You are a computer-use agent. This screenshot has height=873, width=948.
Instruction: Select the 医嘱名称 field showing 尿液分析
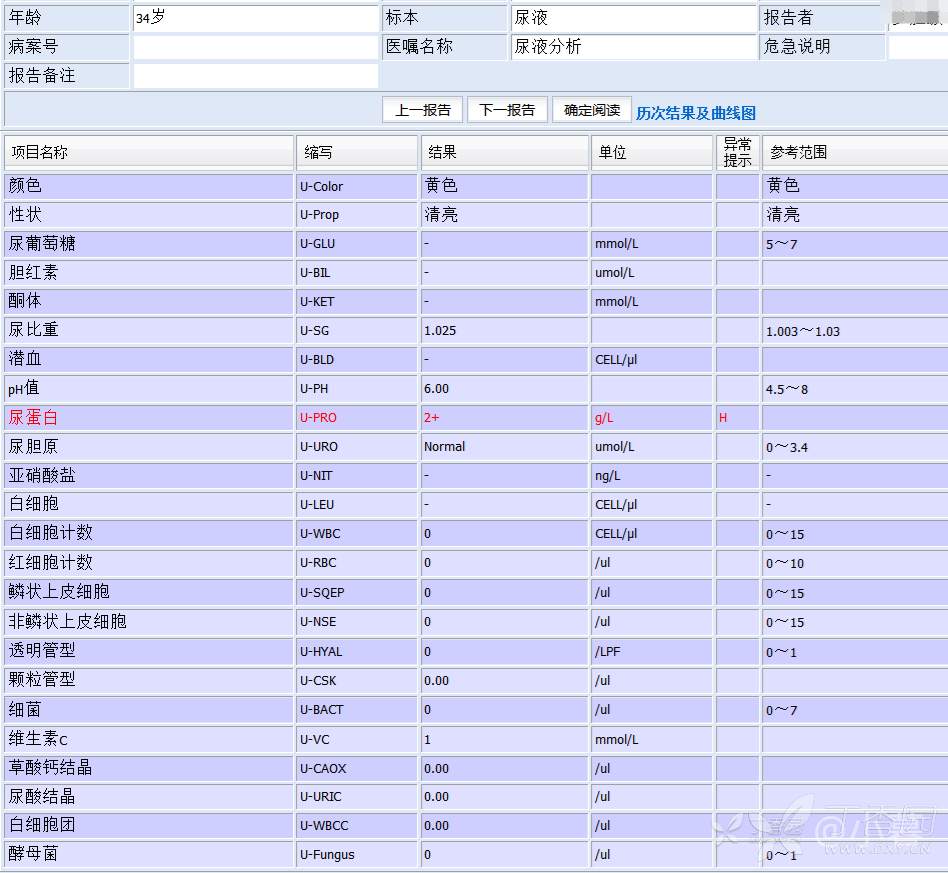633,47
